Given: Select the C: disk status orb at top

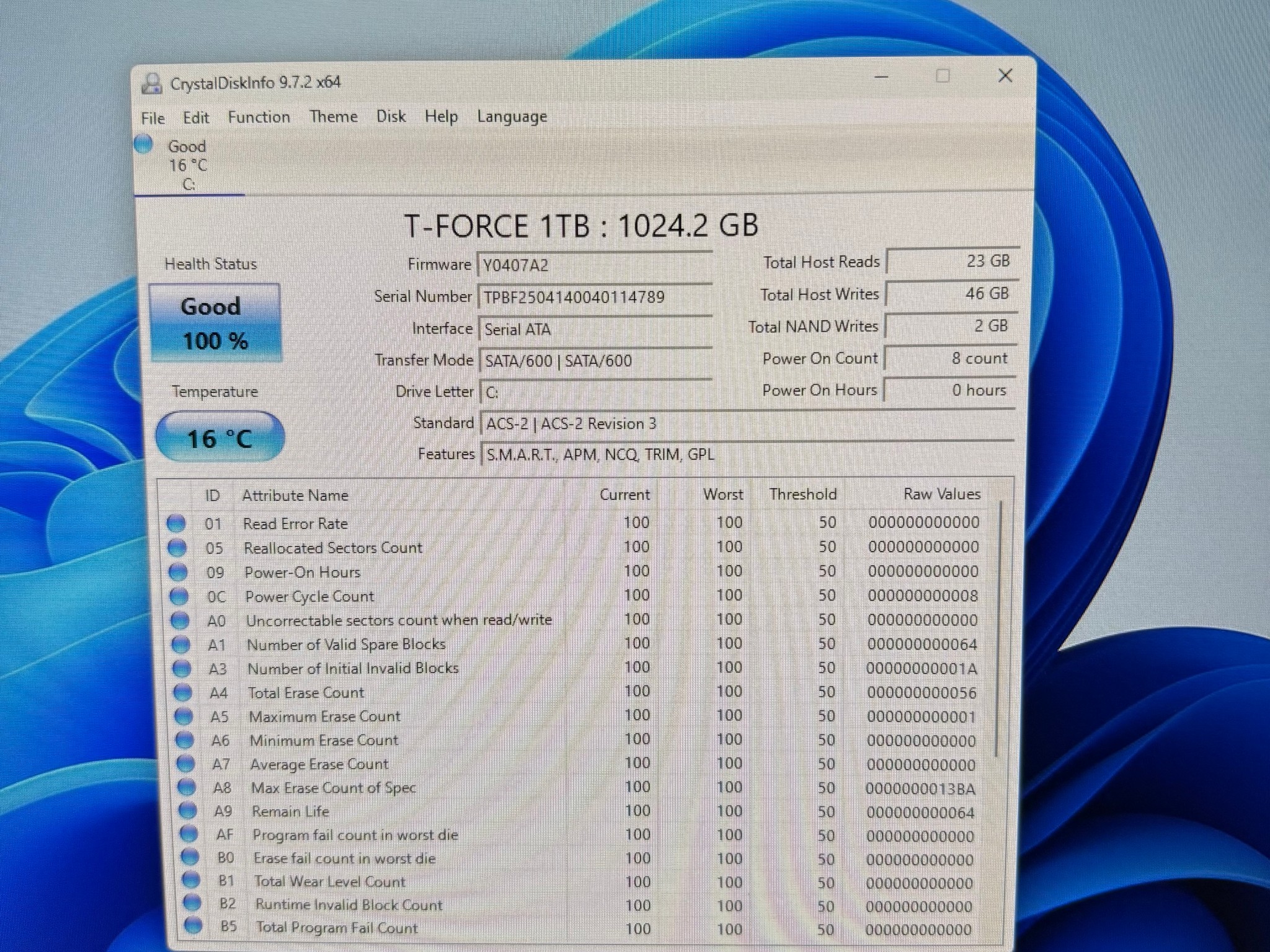Looking at the screenshot, I should 144,144.
